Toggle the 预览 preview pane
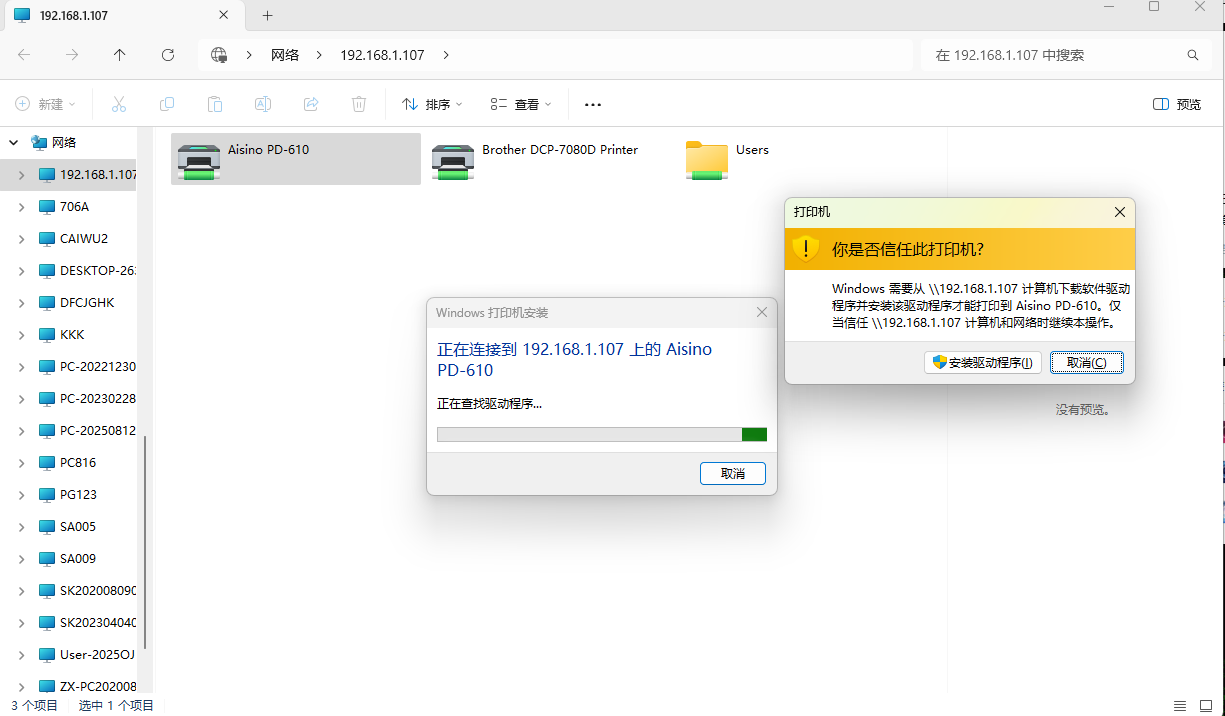This screenshot has width=1225, height=716. (1177, 104)
